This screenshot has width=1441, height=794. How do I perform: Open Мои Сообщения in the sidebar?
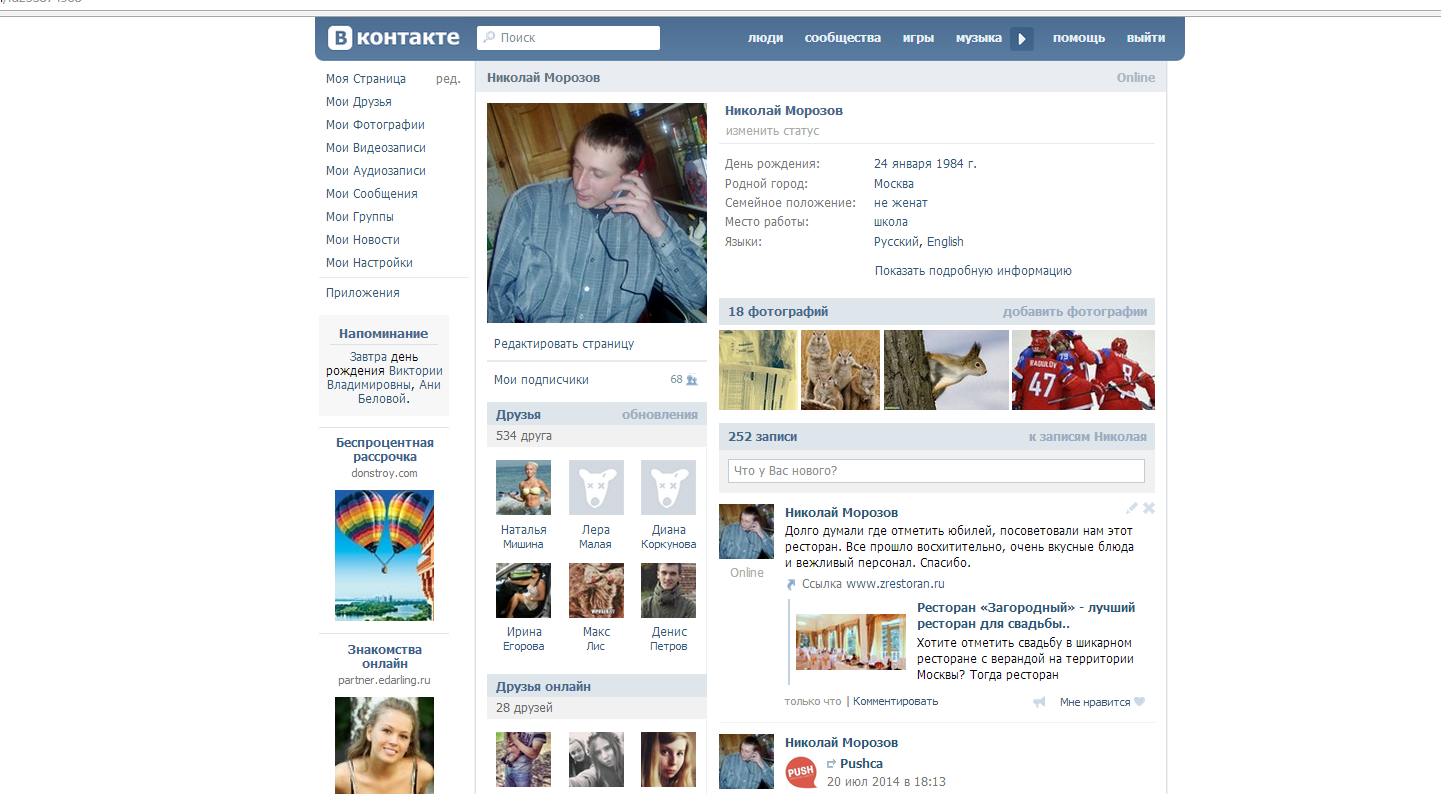click(x=372, y=194)
